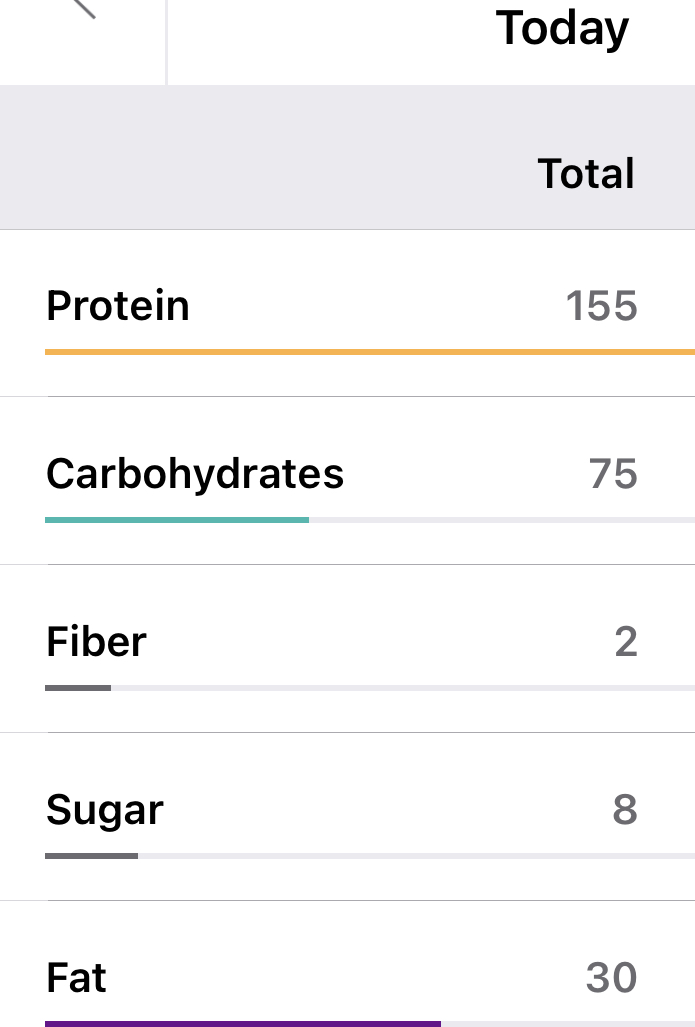Open the Today date selector
The height and width of the screenshot is (1027, 695).
[x=562, y=29]
